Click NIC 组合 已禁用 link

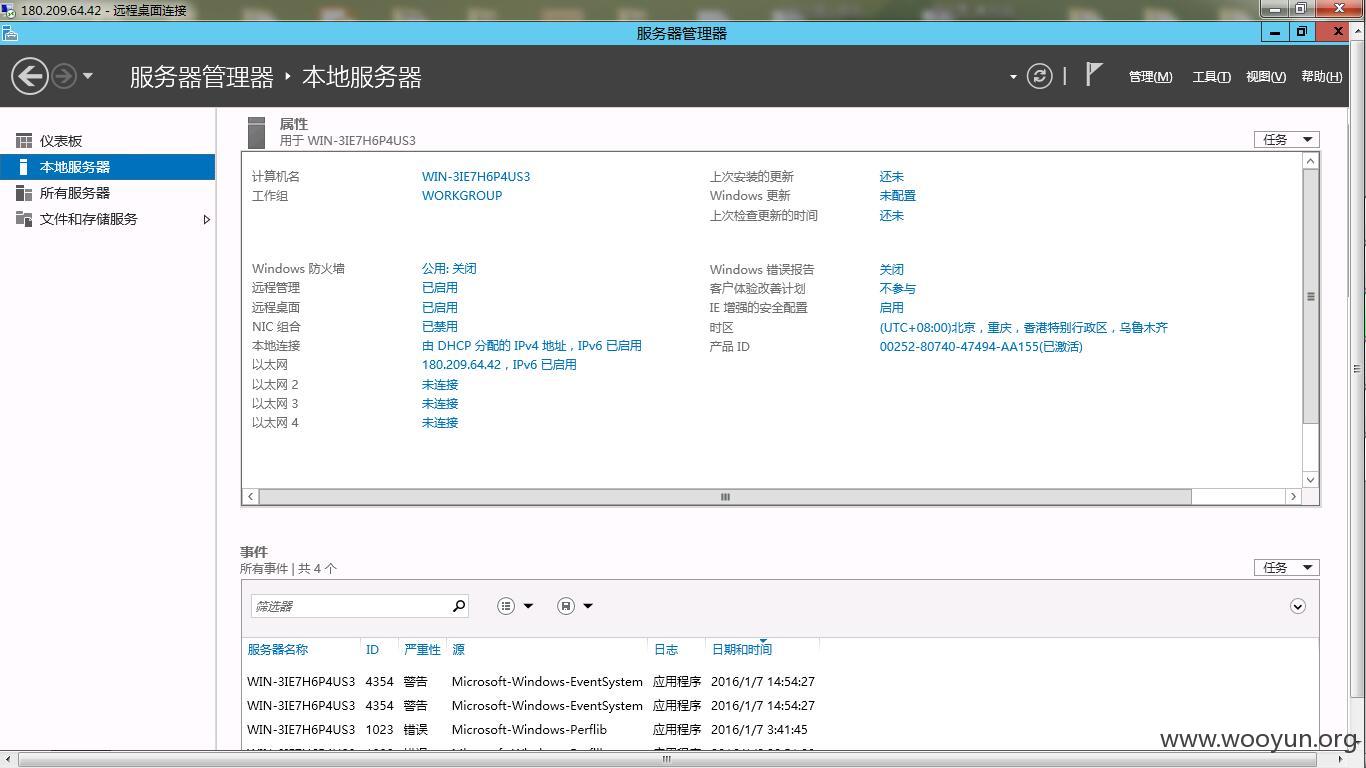[440, 326]
